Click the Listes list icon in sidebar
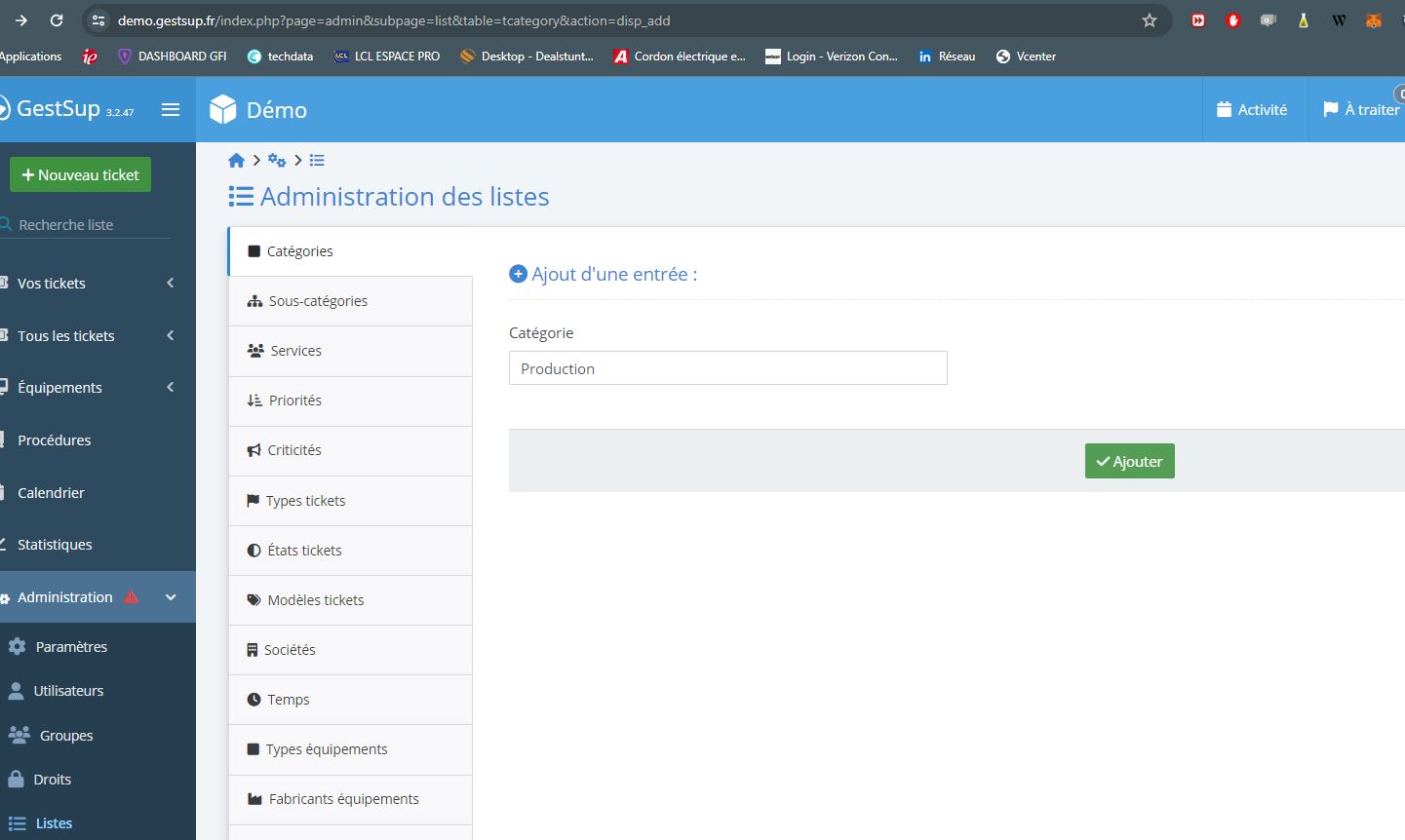Viewport: 1405px width, 840px height. tap(17, 823)
